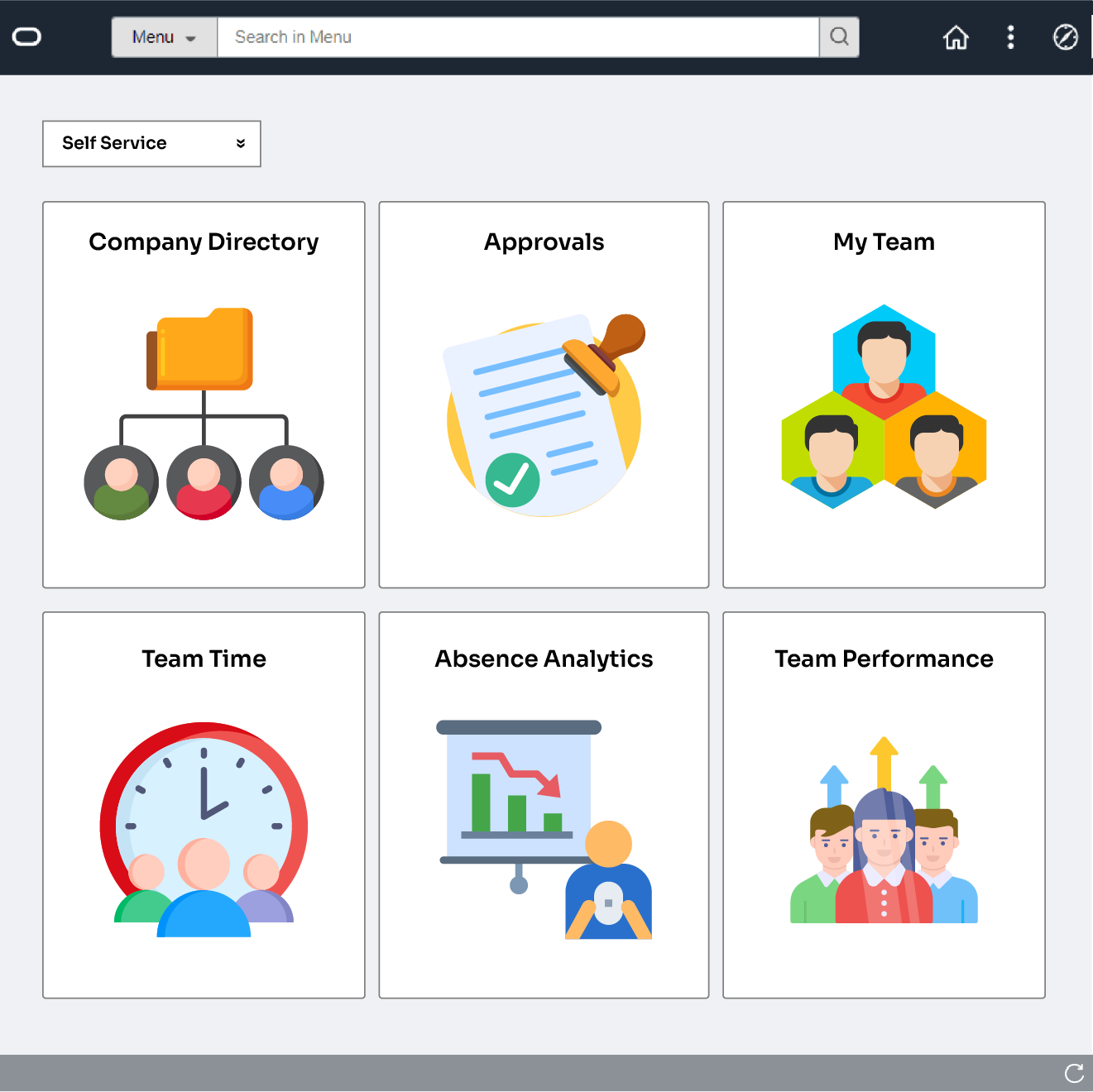Open the Company Directory tile

204,394
